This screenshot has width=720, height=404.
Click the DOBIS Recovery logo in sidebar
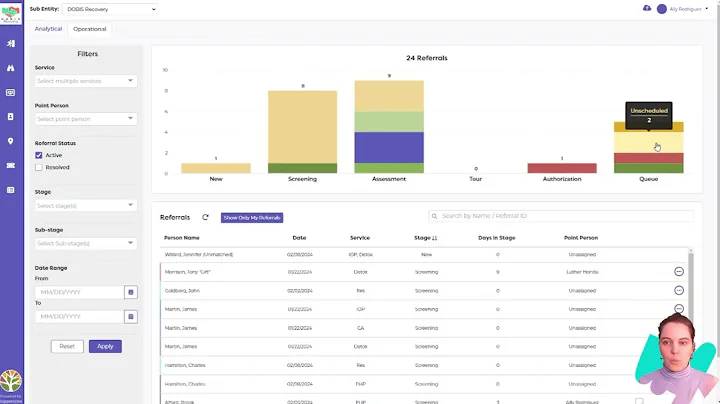[x=11, y=13]
